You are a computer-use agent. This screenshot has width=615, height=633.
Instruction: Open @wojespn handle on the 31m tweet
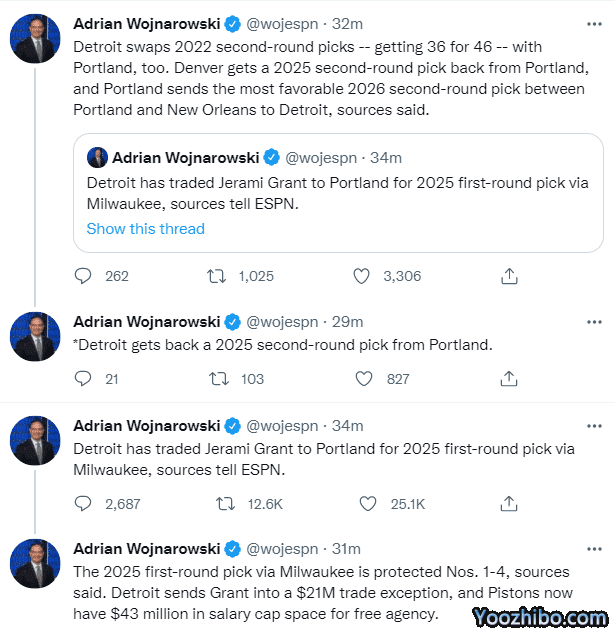point(282,549)
